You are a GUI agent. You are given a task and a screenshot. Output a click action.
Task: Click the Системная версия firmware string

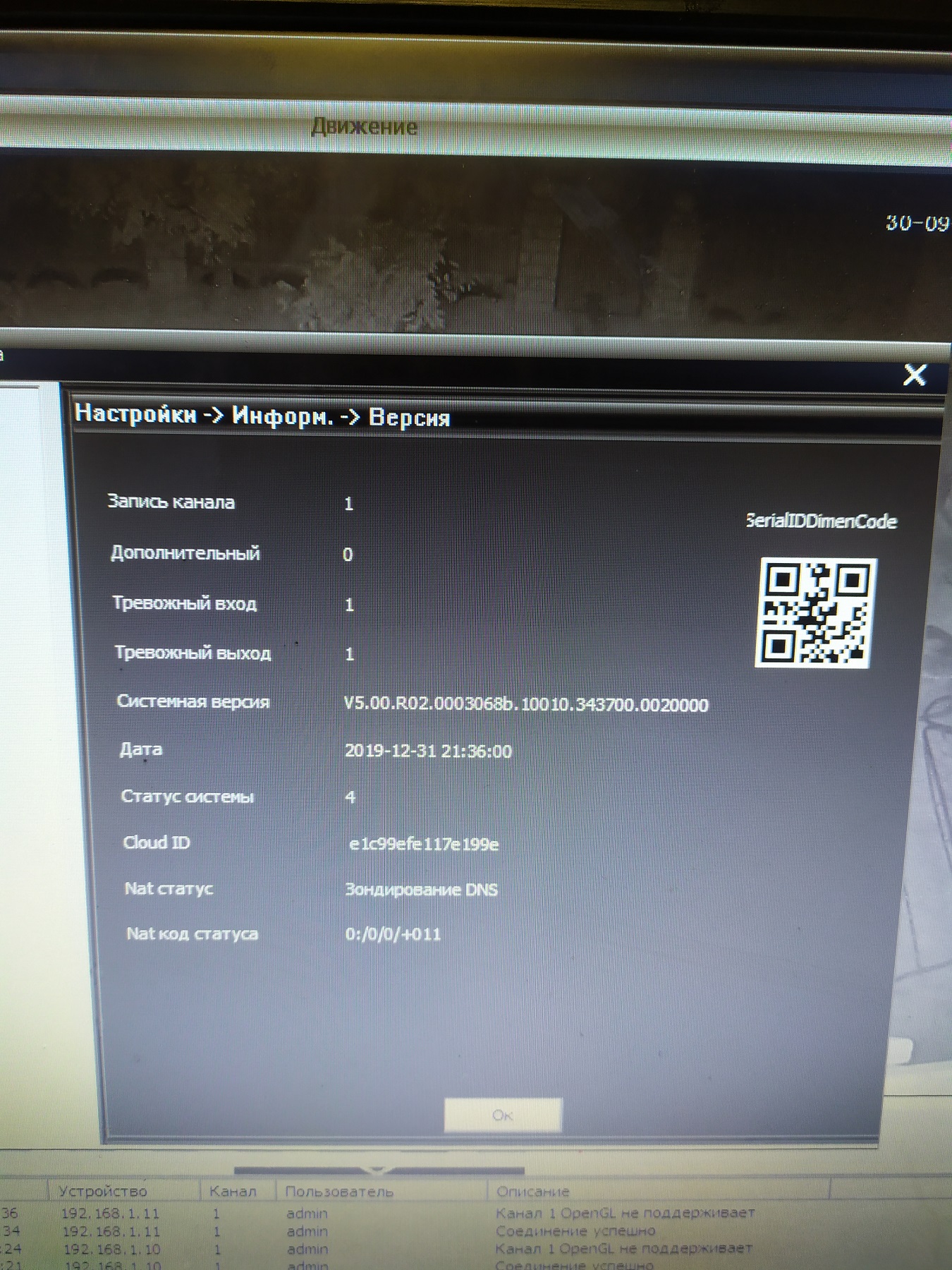click(x=525, y=704)
